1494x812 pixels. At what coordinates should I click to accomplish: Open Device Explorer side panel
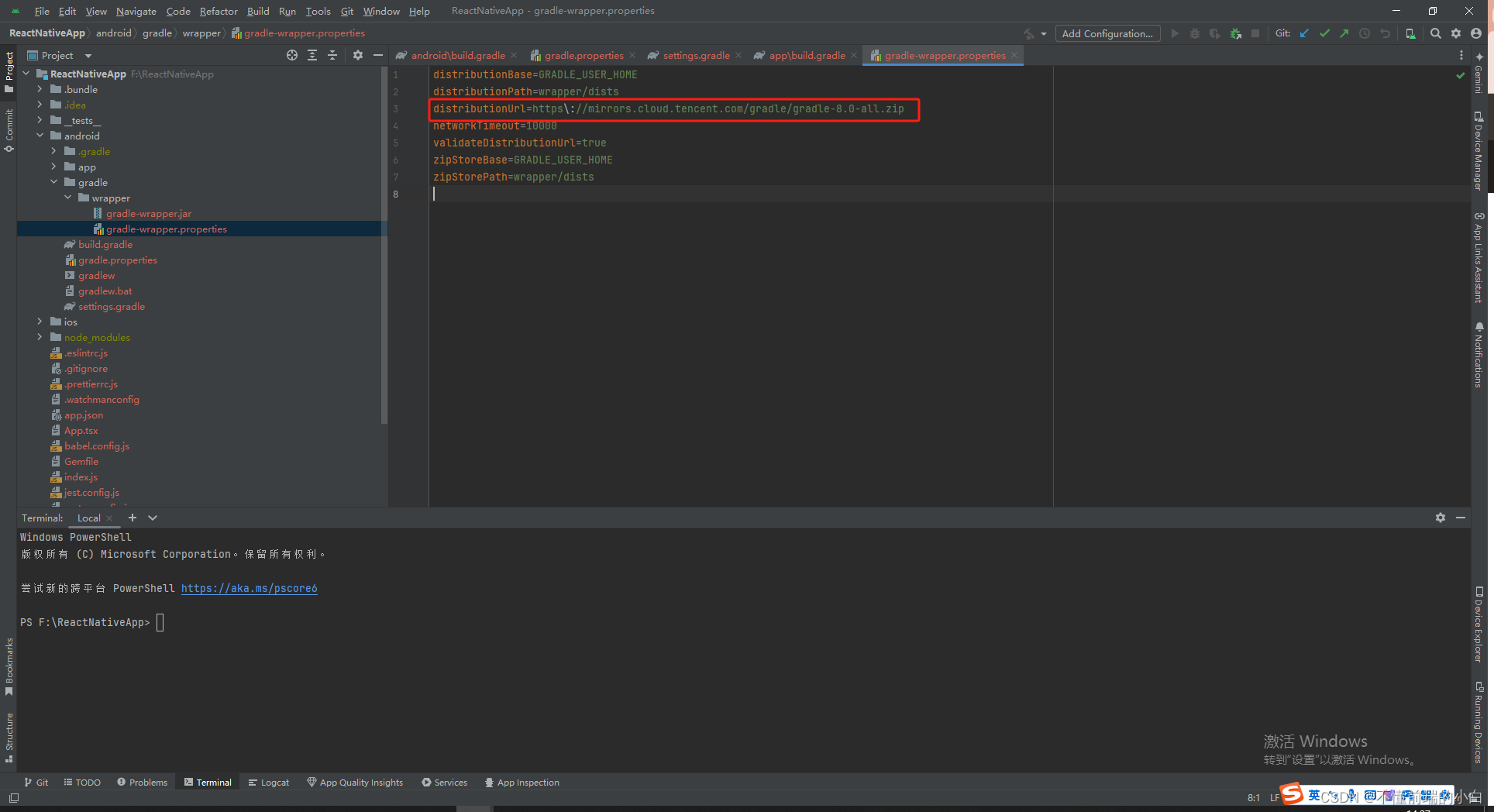pyautogui.click(x=1479, y=624)
